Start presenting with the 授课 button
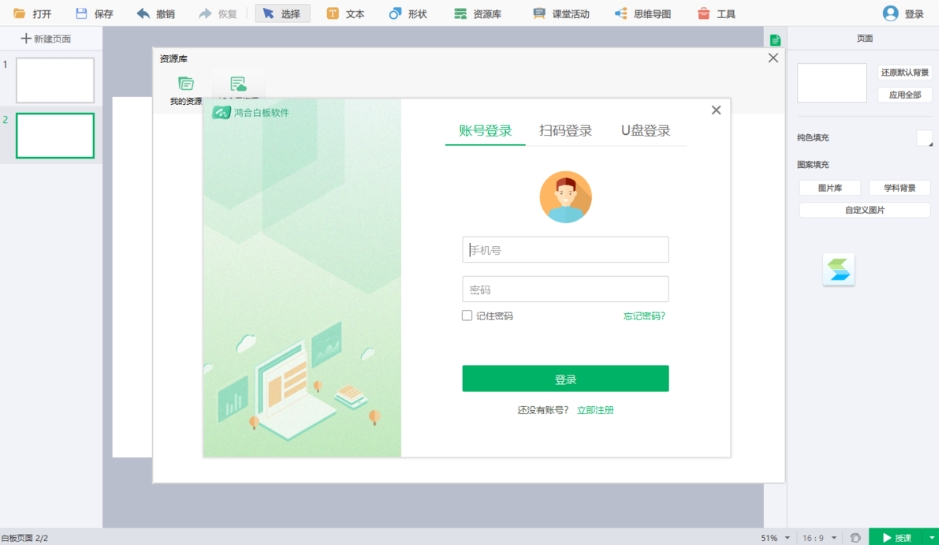This screenshot has height=545, width=939. [x=896, y=538]
